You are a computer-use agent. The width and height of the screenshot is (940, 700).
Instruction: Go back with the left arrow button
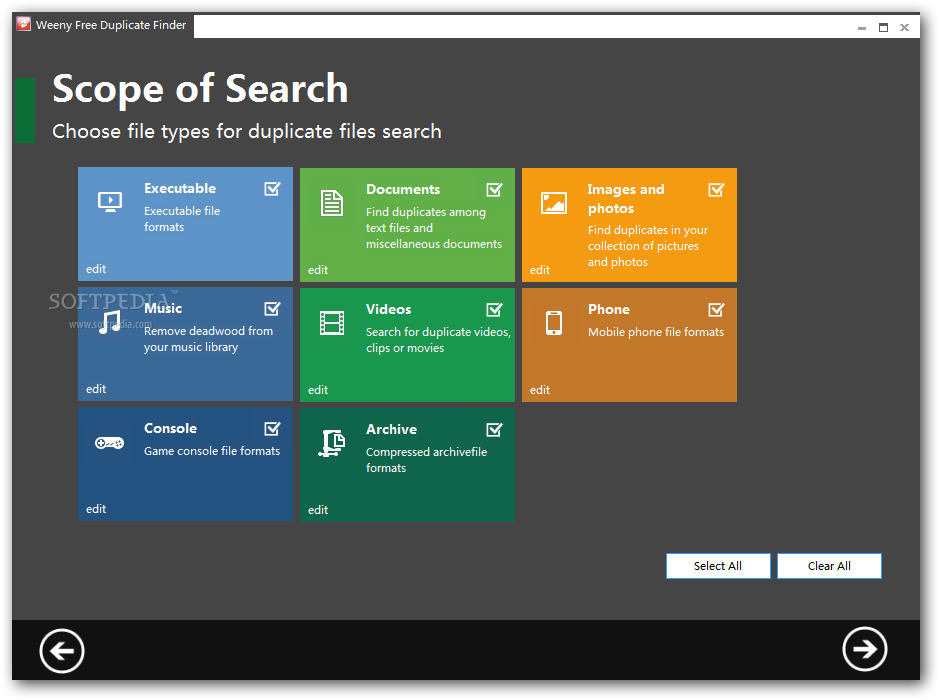(x=62, y=650)
